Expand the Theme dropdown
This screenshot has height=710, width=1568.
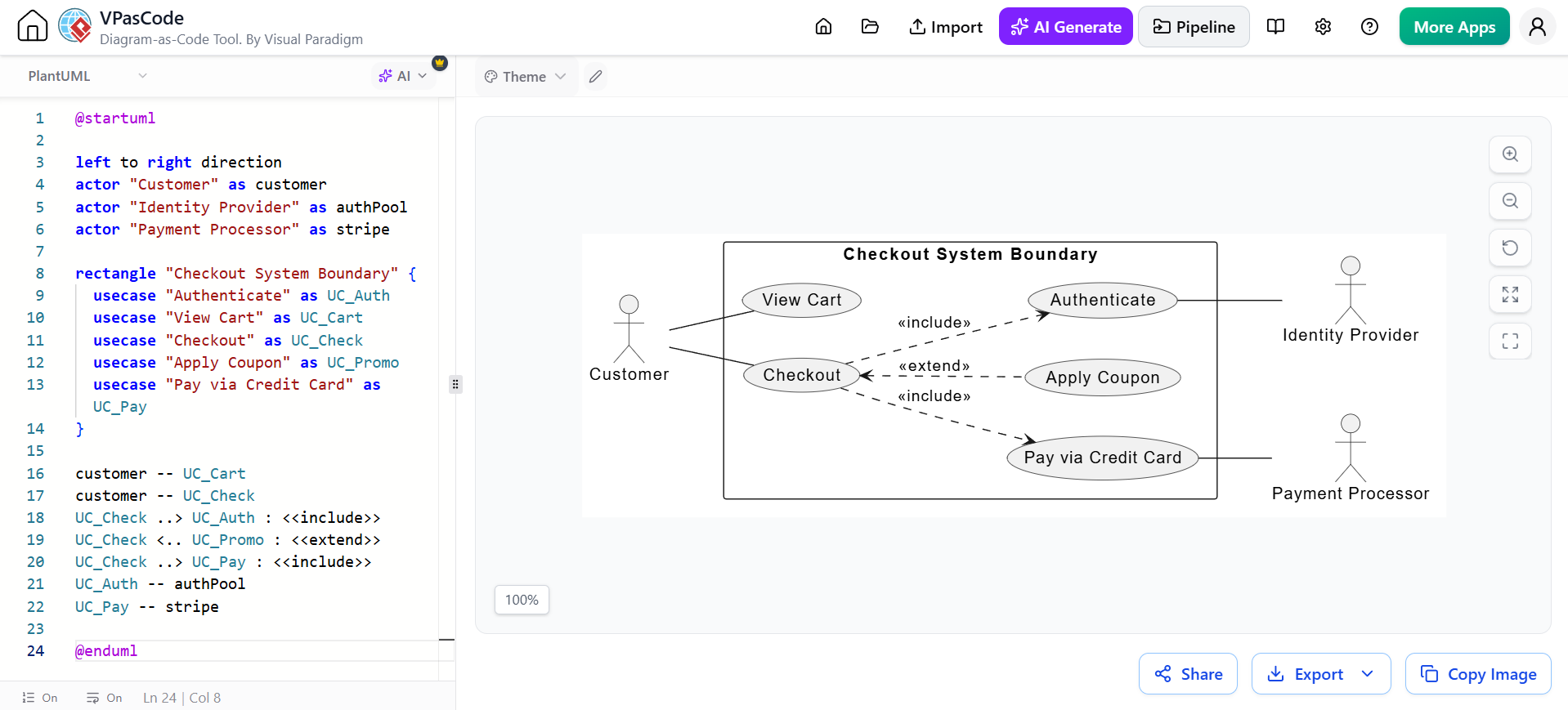[525, 77]
